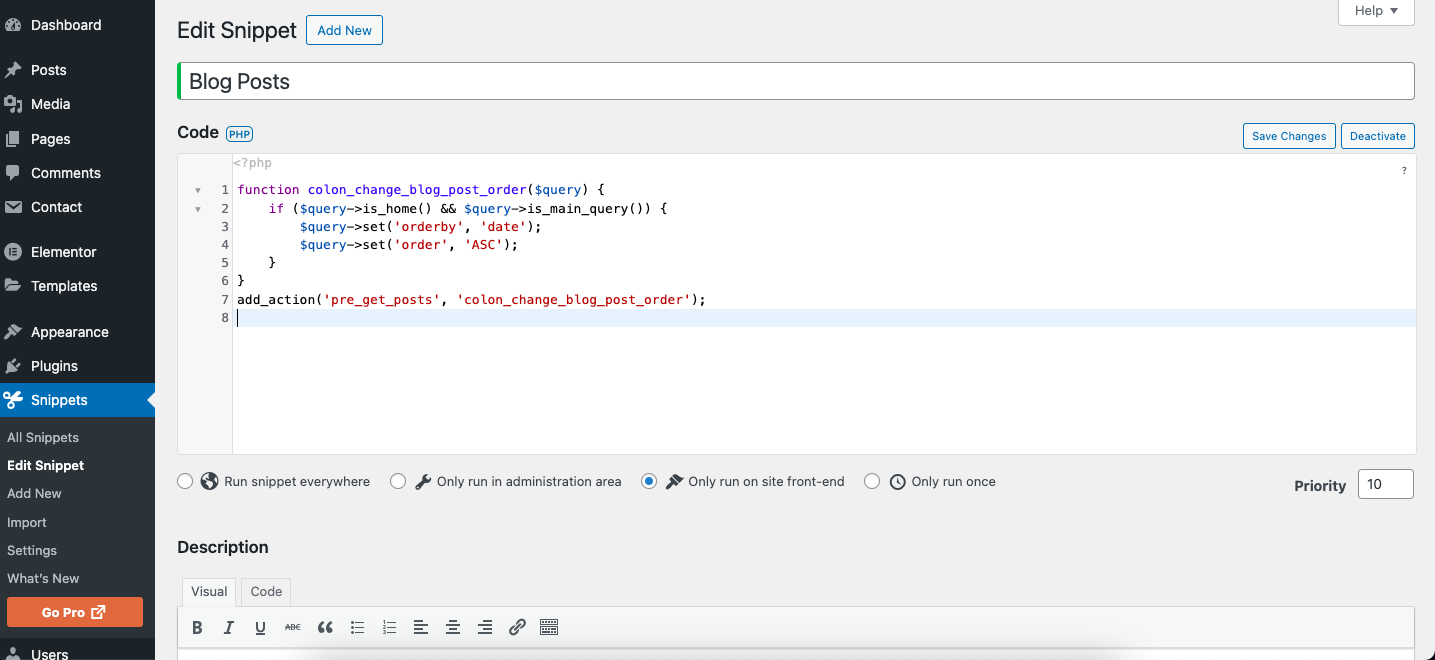This screenshot has height=660, width=1435.
Task: Go to Posts in the admin sidebar
Action: coord(48,70)
